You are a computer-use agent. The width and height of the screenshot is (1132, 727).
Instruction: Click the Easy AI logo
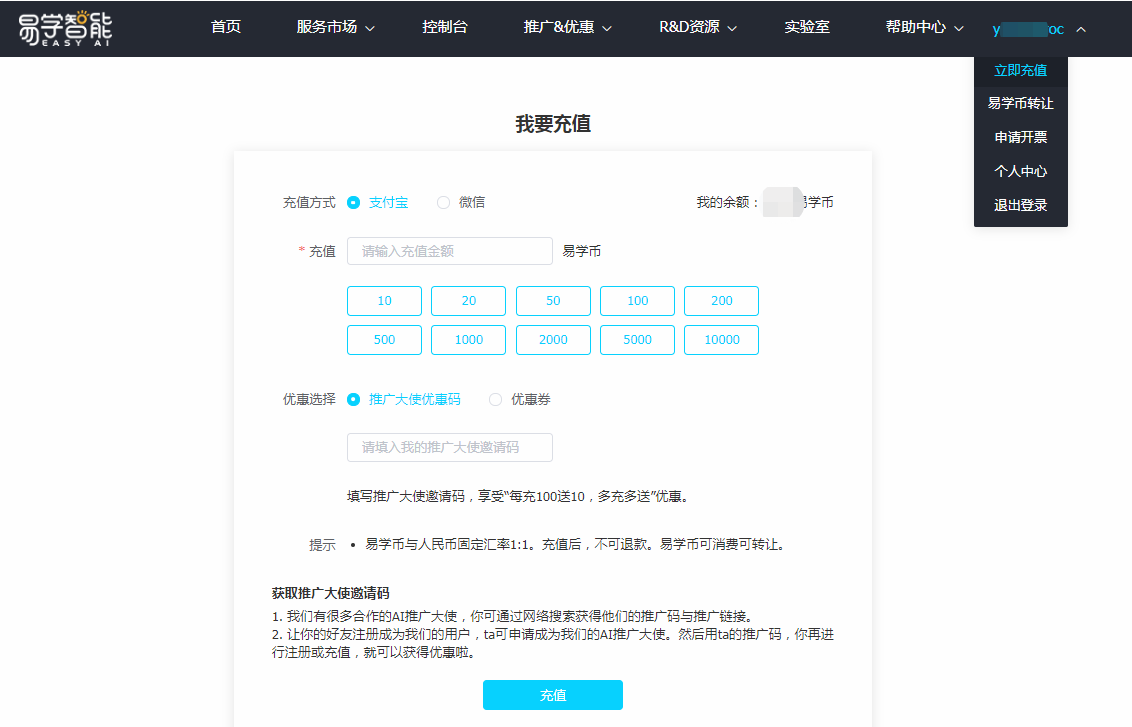[x=65, y=28]
